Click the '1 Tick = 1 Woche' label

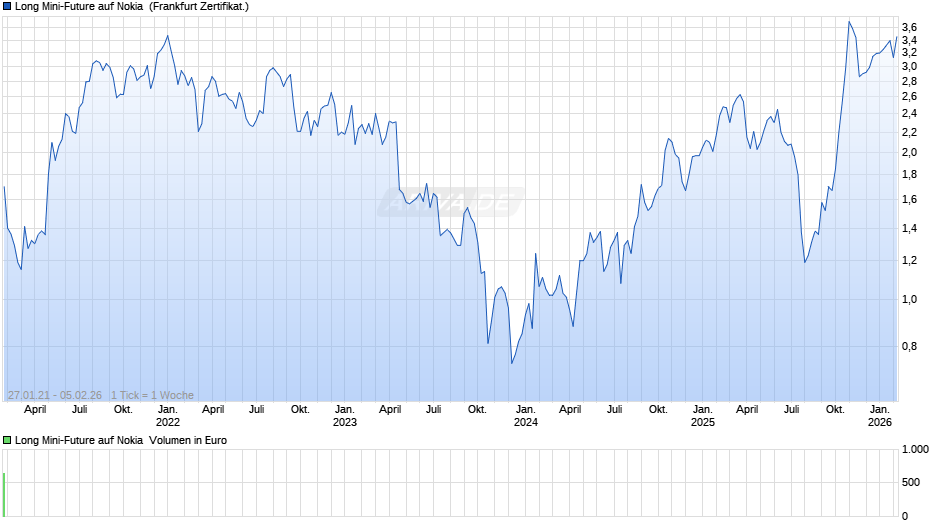152,395
